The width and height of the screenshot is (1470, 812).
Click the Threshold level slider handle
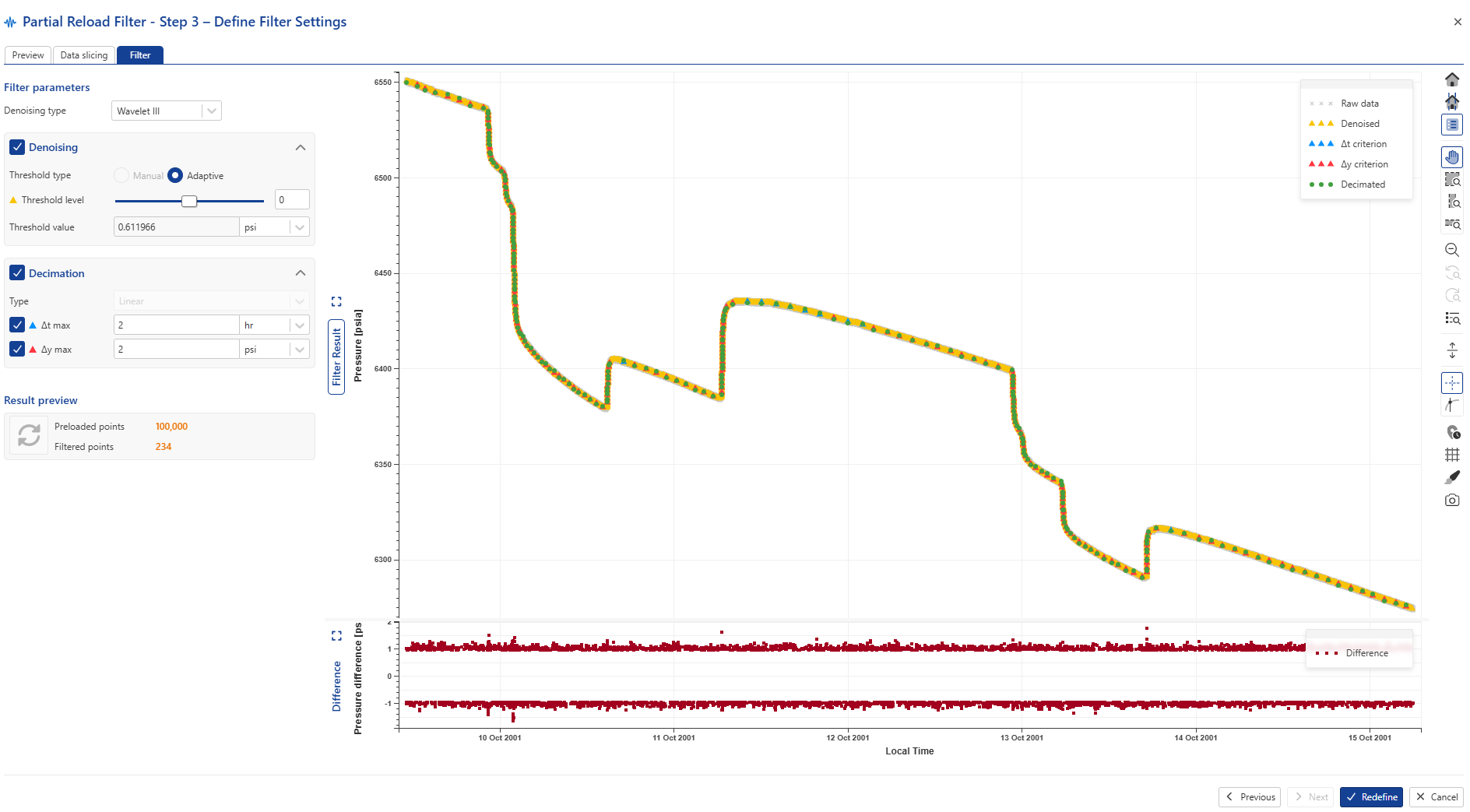click(x=189, y=201)
